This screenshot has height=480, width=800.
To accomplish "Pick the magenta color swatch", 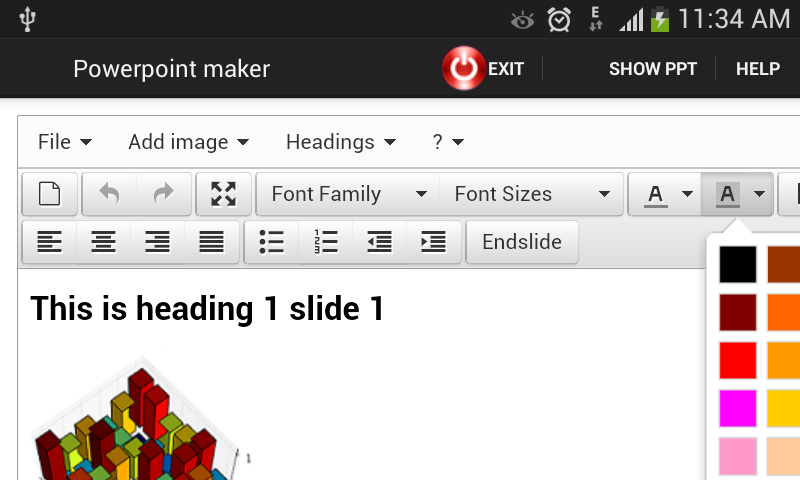I will pos(738,409).
